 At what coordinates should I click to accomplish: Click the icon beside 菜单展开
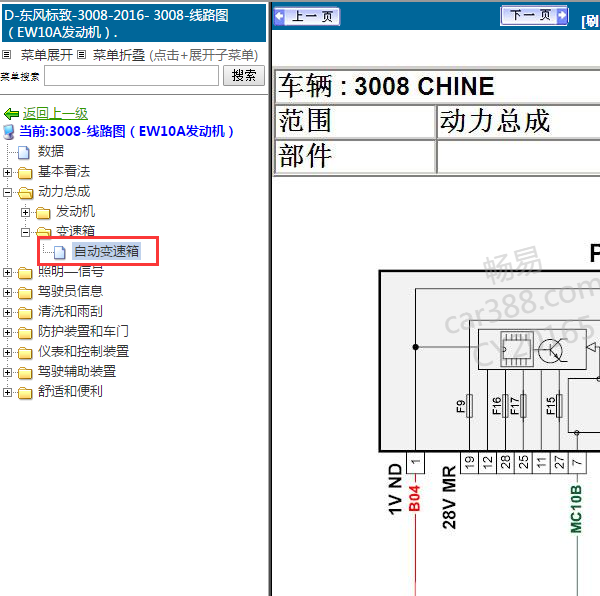pos(7,55)
